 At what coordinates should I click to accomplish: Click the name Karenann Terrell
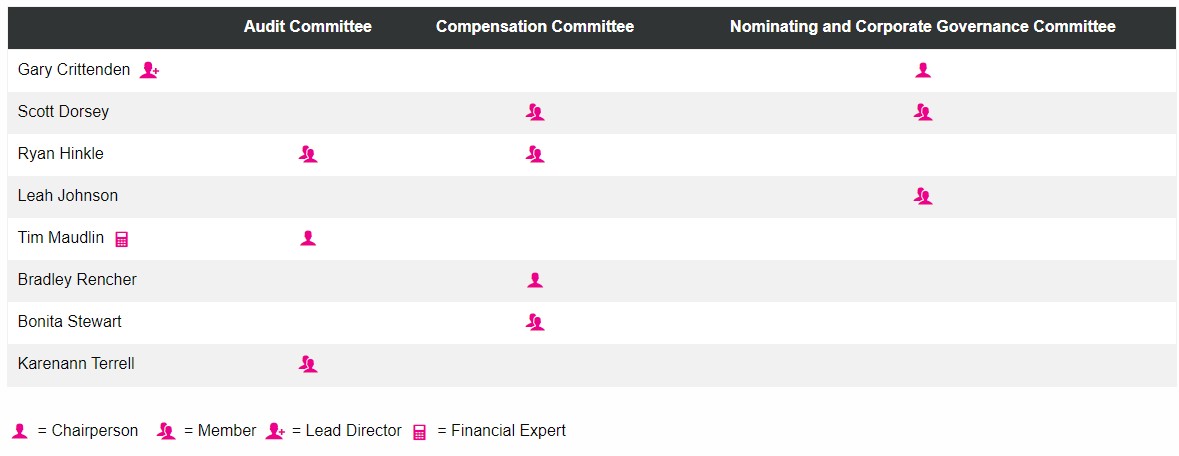tap(76, 364)
